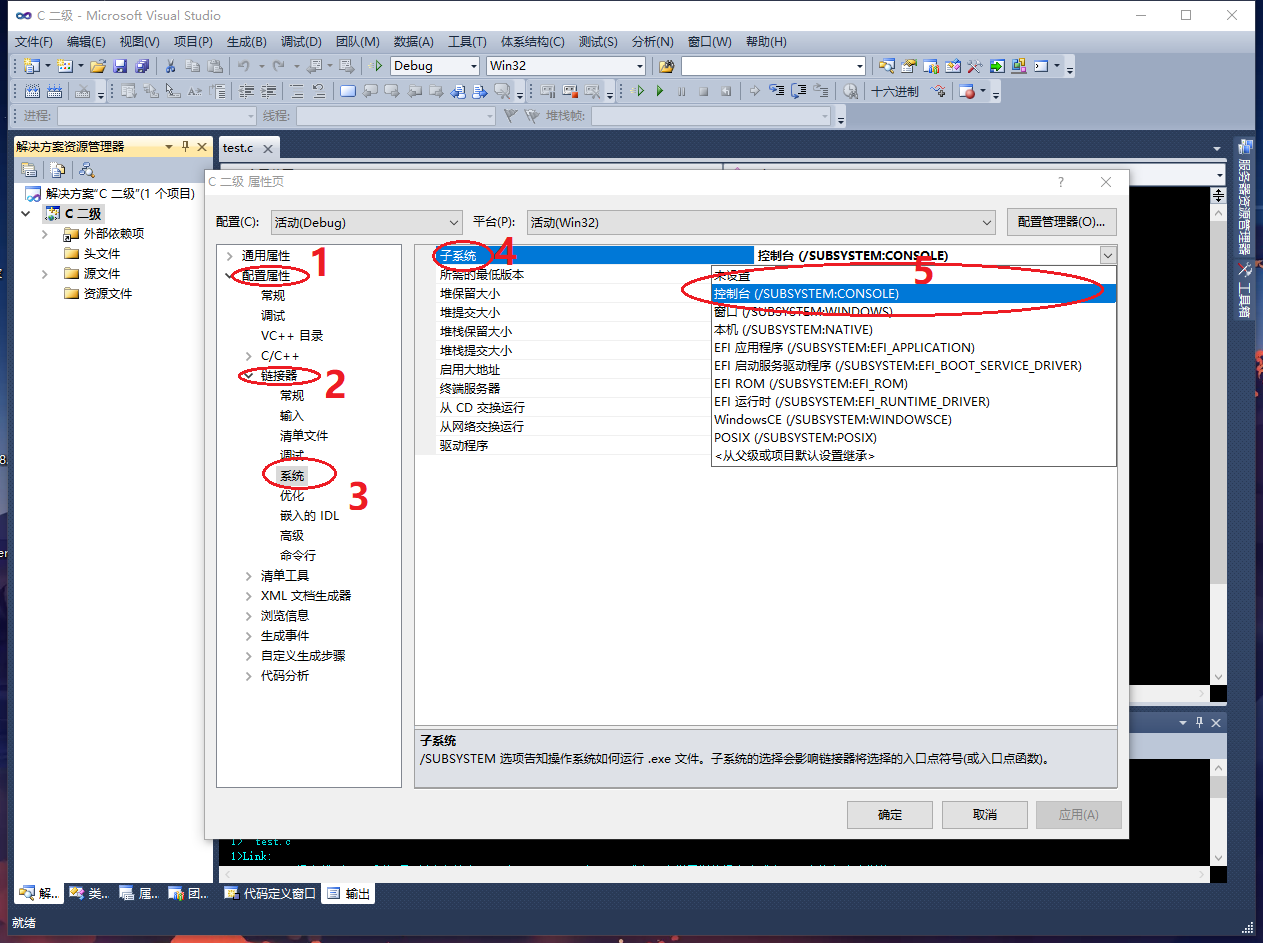Click the Undo arrow icon
The width and height of the screenshot is (1263, 943).
pyautogui.click(x=243, y=66)
